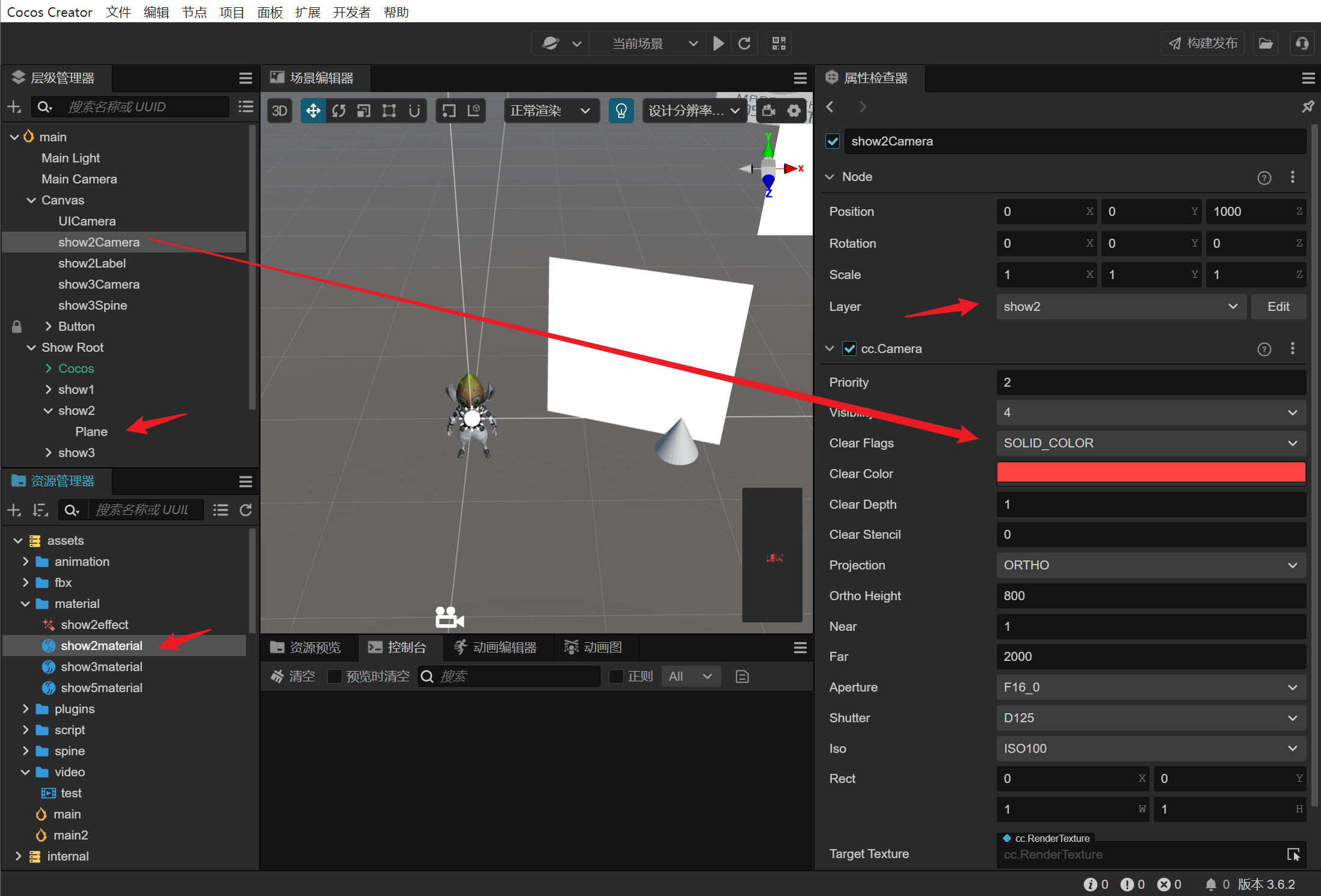This screenshot has width=1321, height=896.
Task: Open scene camera settings icon
Action: (x=769, y=111)
